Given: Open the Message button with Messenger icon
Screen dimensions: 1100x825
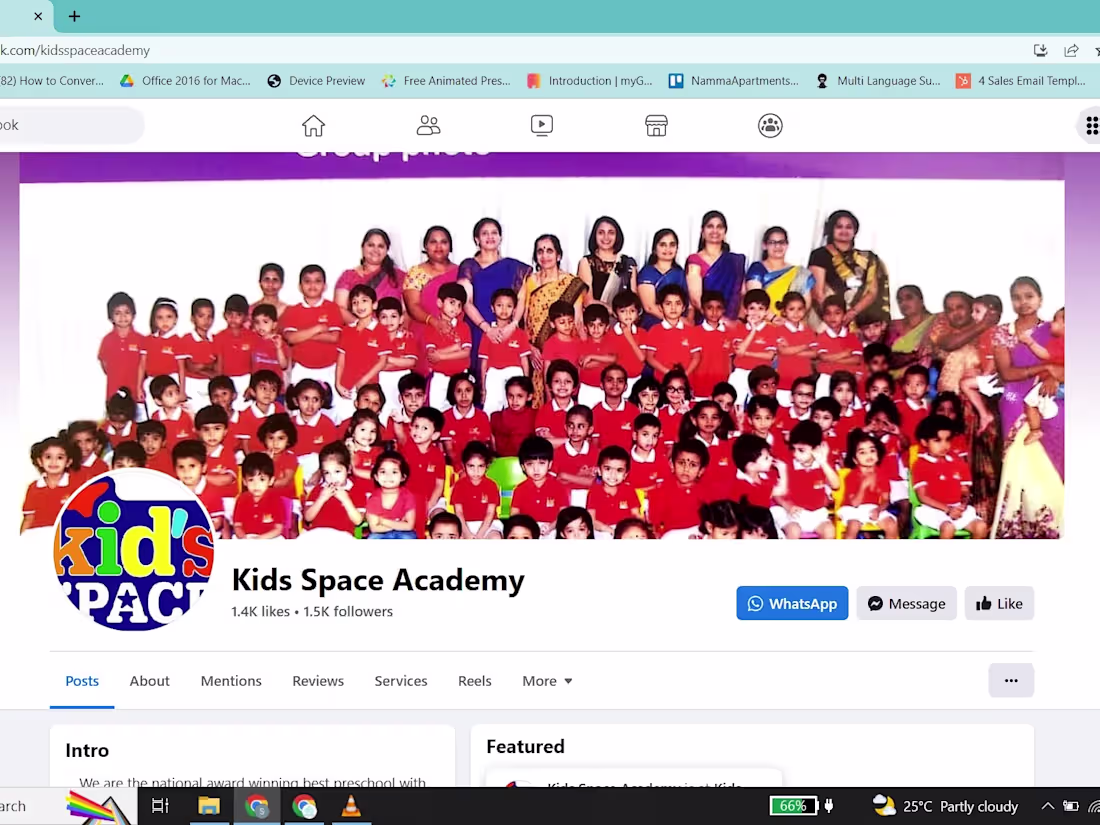Looking at the screenshot, I should coord(906,603).
